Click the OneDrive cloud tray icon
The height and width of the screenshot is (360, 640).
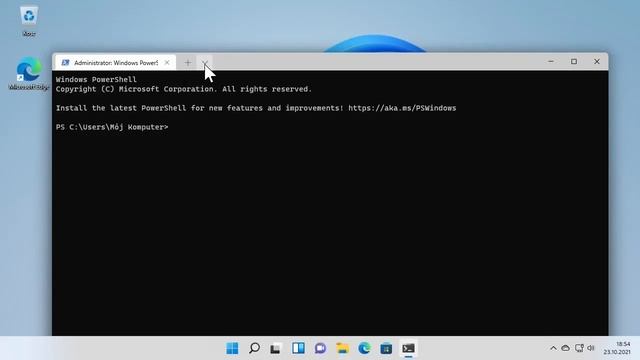click(x=565, y=348)
